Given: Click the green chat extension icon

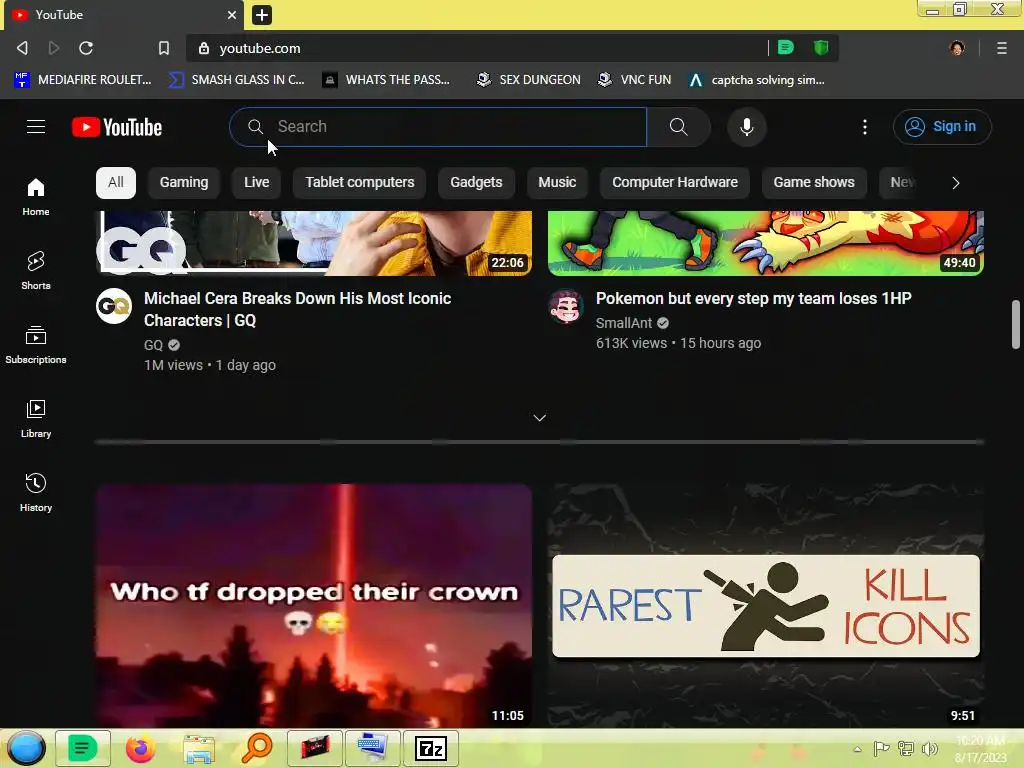Looking at the screenshot, I should pos(786,47).
